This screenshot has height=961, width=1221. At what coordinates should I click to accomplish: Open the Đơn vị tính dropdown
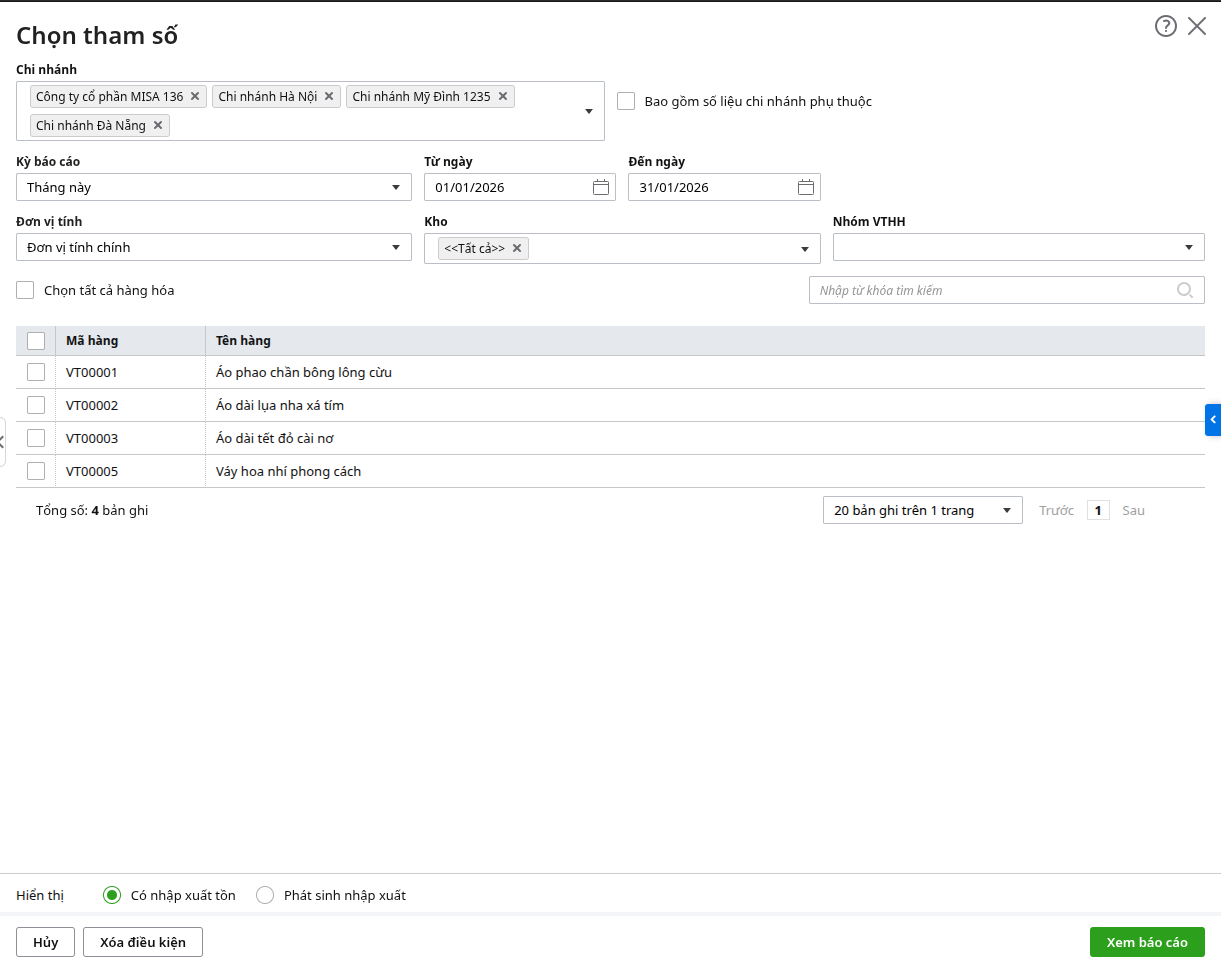point(214,247)
